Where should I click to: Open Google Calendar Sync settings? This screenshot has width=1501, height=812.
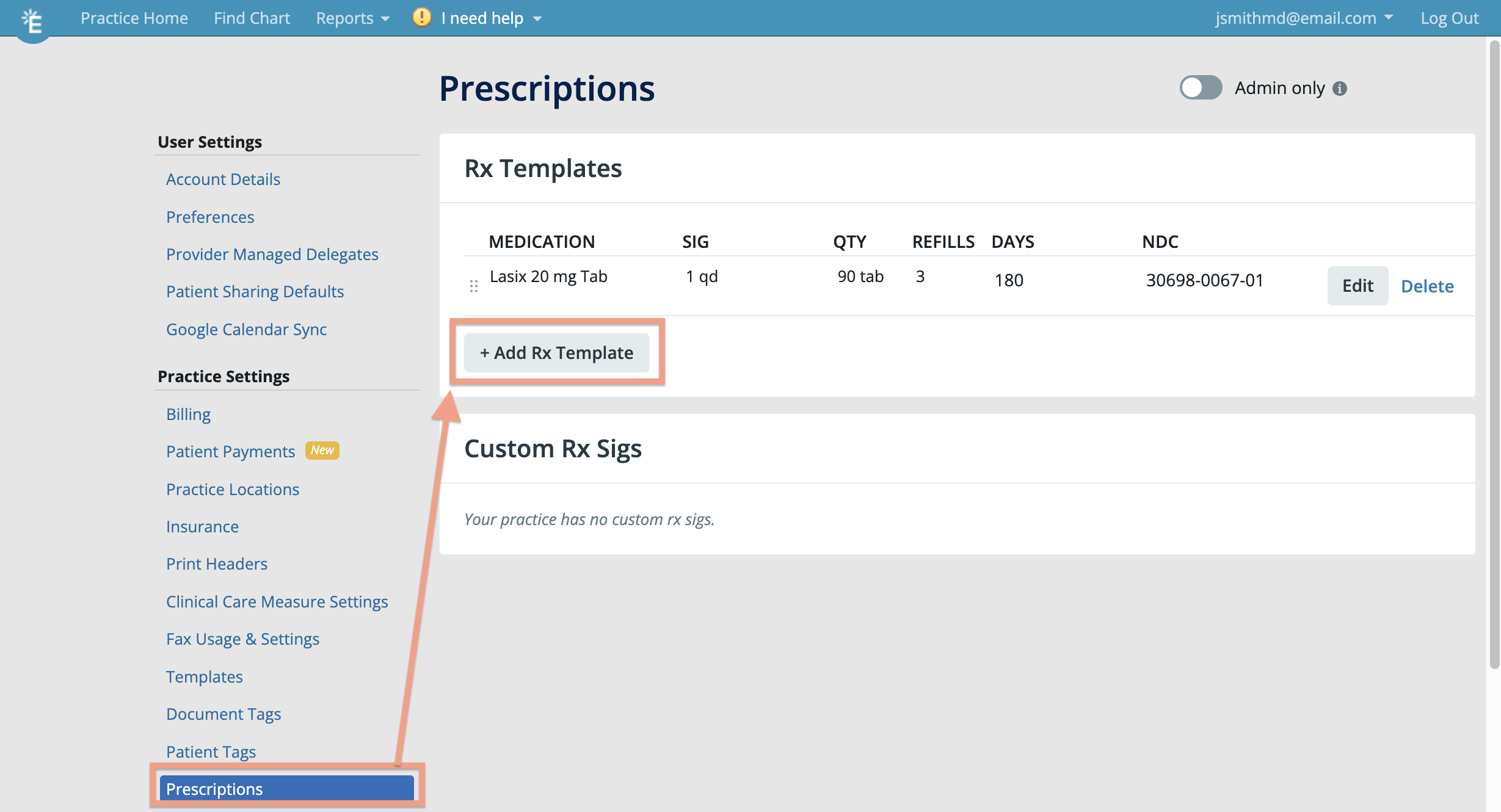(x=246, y=329)
